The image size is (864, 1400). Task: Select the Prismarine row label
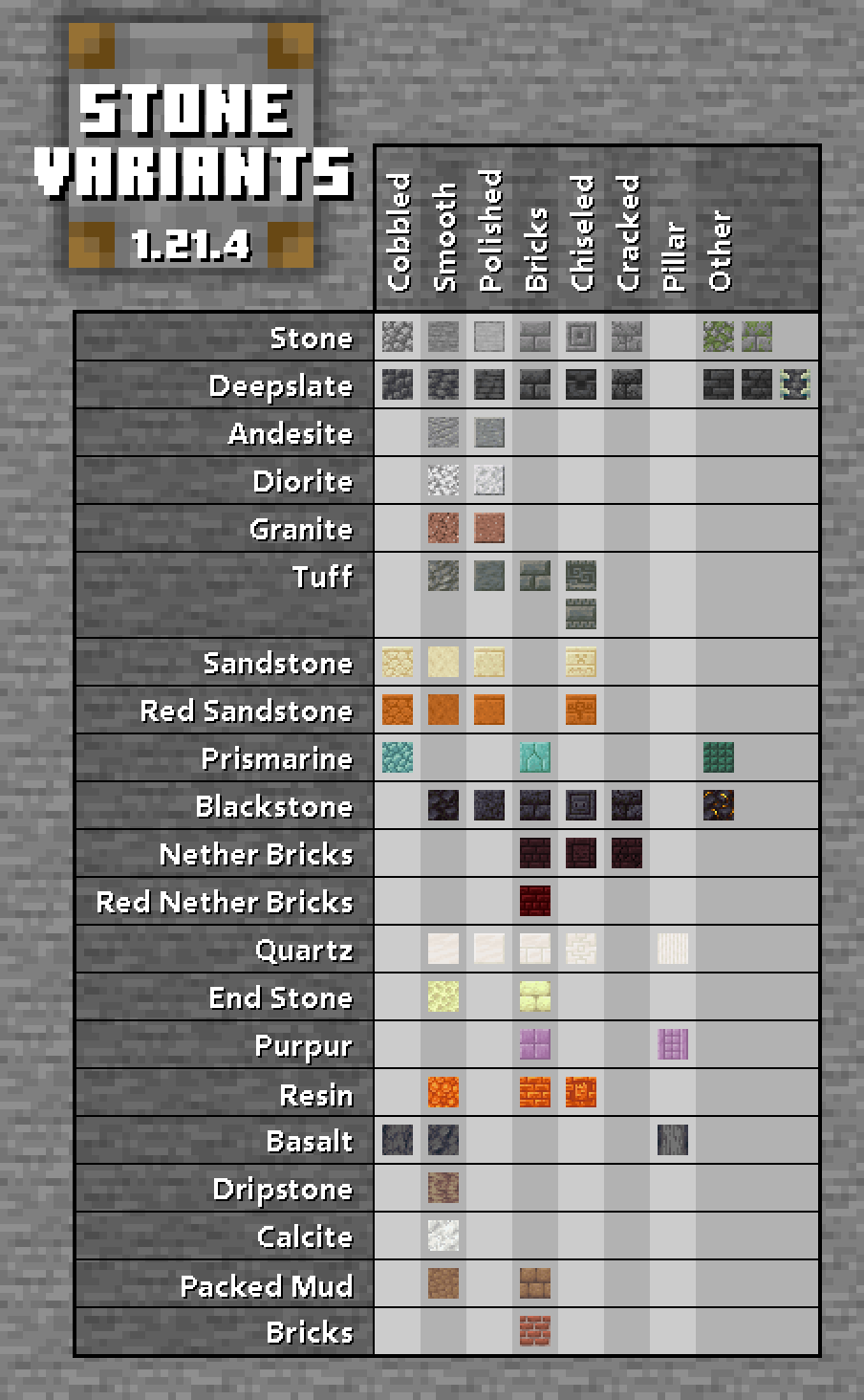coord(277,758)
